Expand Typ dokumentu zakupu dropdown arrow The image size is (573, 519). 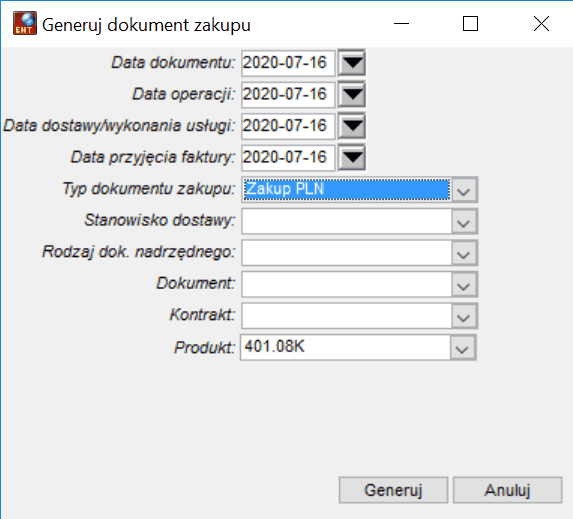[x=464, y=190]
